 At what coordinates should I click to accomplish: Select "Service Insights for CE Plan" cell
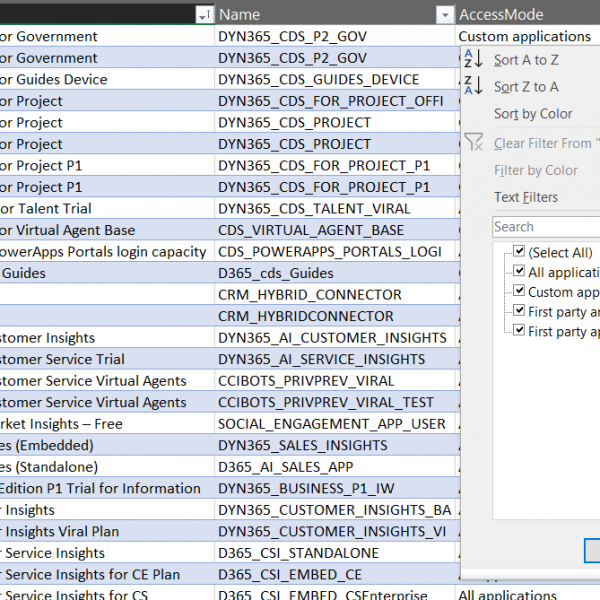(107, 574)
